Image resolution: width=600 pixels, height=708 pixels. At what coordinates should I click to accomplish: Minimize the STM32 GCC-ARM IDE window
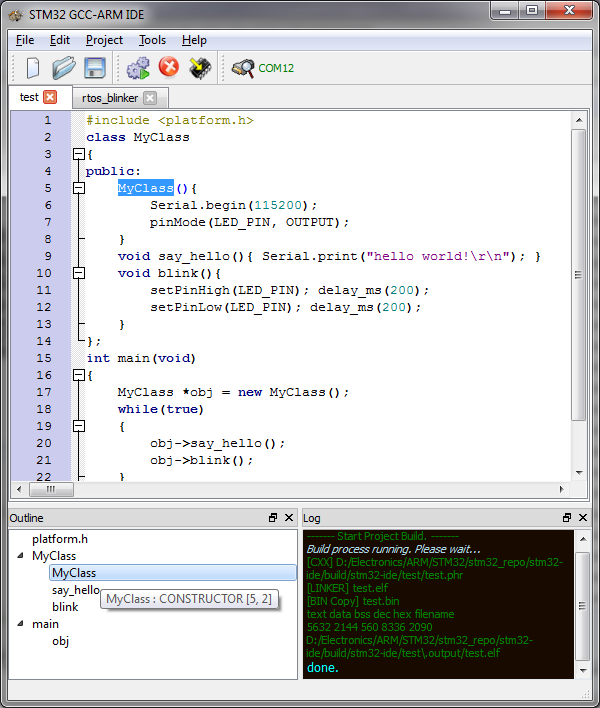point(505,10)
